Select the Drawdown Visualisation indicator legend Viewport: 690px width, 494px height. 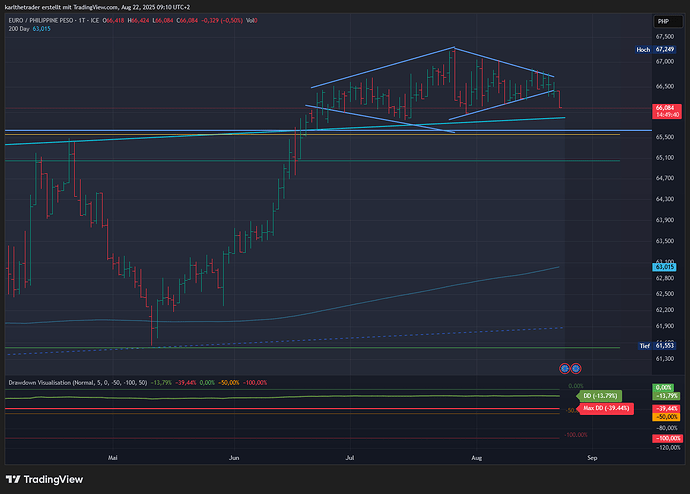pos(47,382)
